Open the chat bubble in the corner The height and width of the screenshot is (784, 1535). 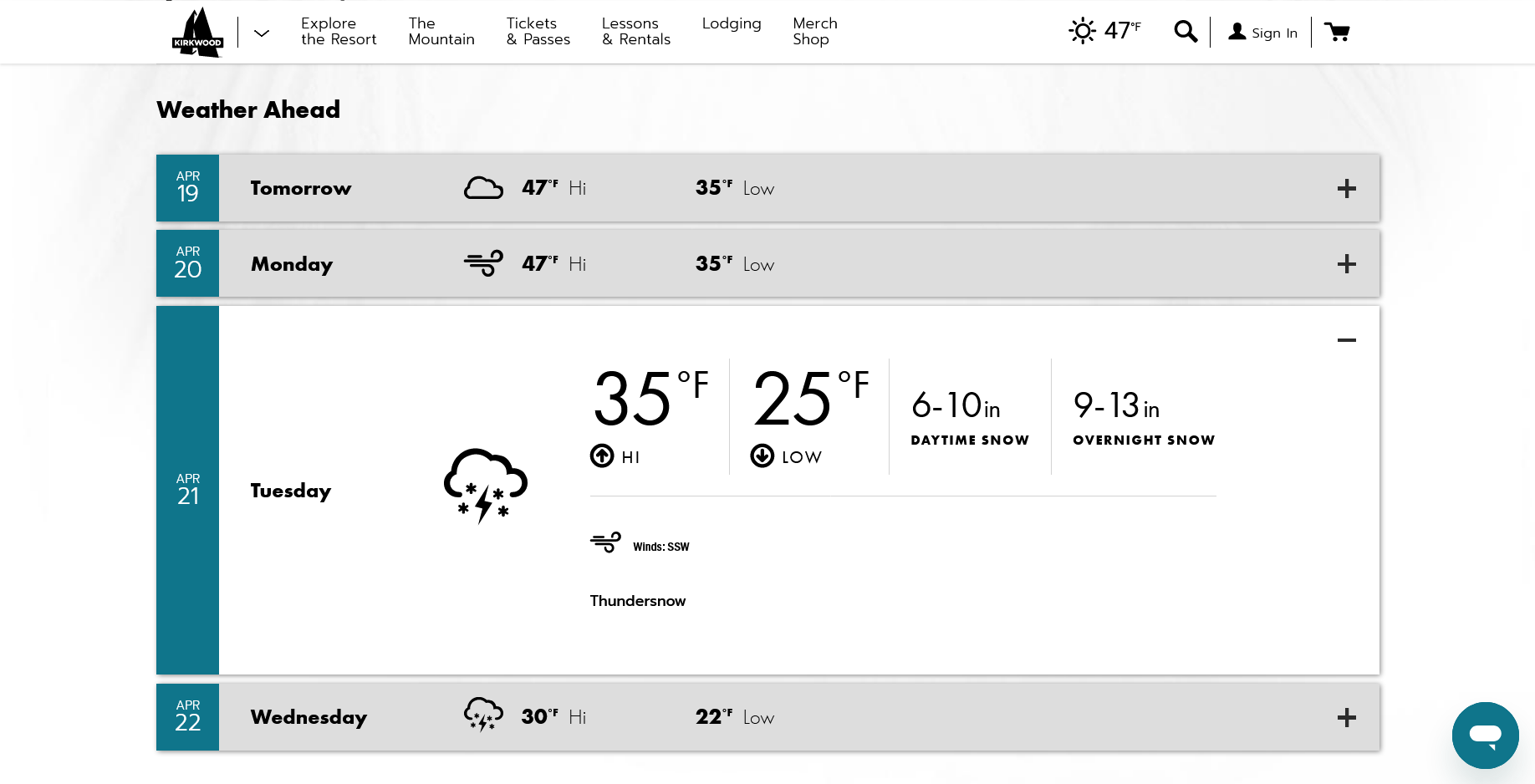click(1485, 736)
